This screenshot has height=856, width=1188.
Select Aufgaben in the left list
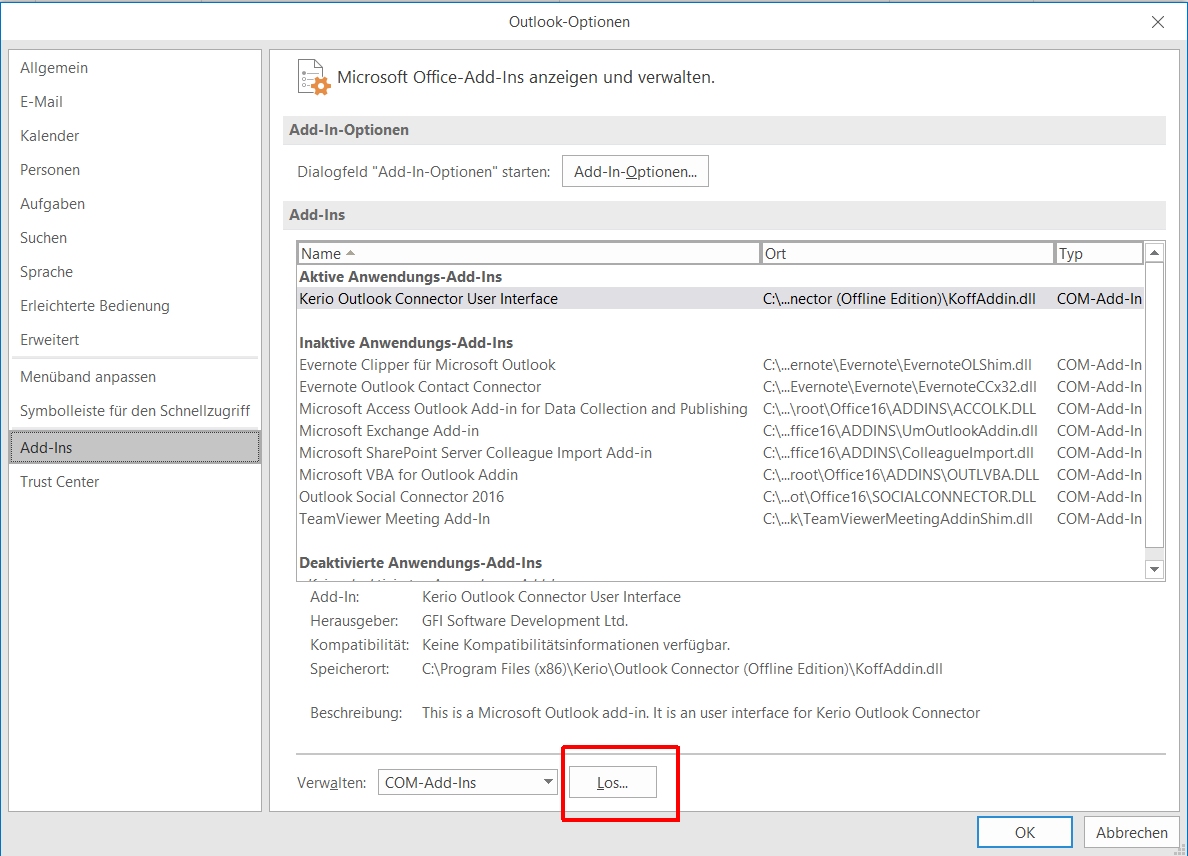(135, 204)
